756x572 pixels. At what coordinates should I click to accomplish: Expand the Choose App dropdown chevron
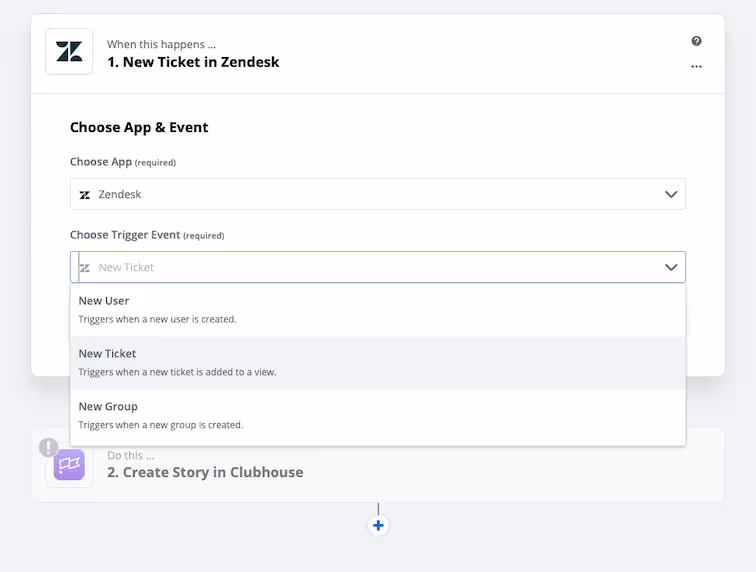671,194
